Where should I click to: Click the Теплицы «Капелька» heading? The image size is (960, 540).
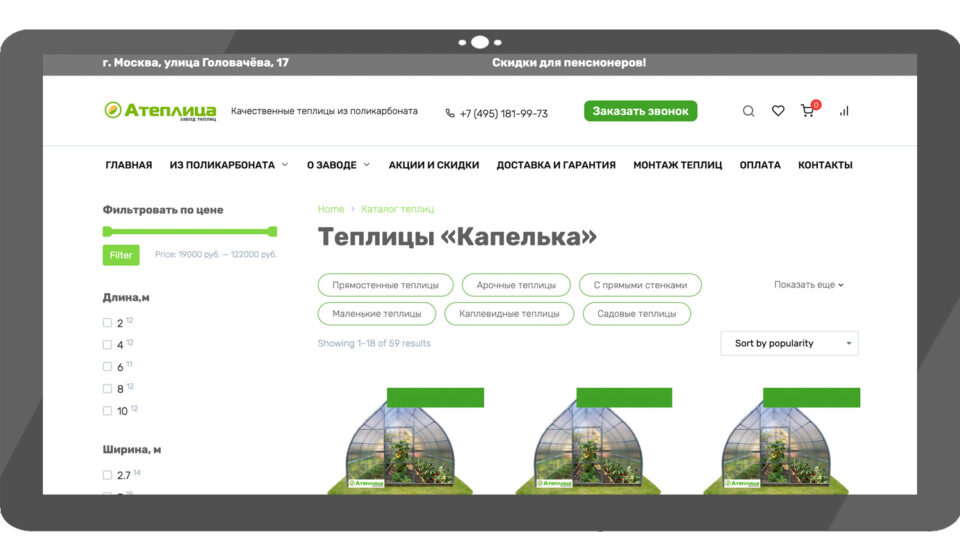[x=457, y=237]
